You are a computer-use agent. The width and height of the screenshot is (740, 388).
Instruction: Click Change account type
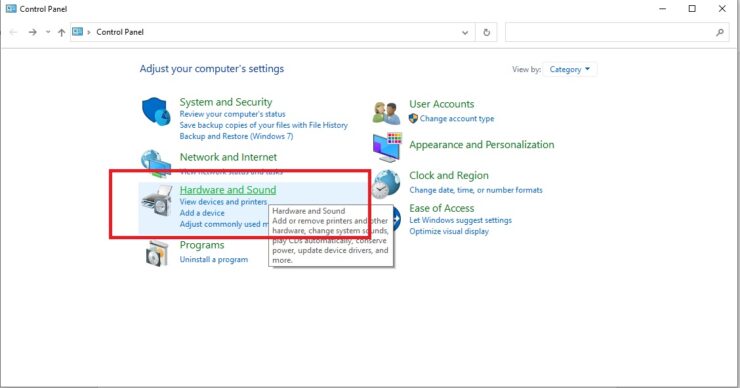(x=456, y=119)
